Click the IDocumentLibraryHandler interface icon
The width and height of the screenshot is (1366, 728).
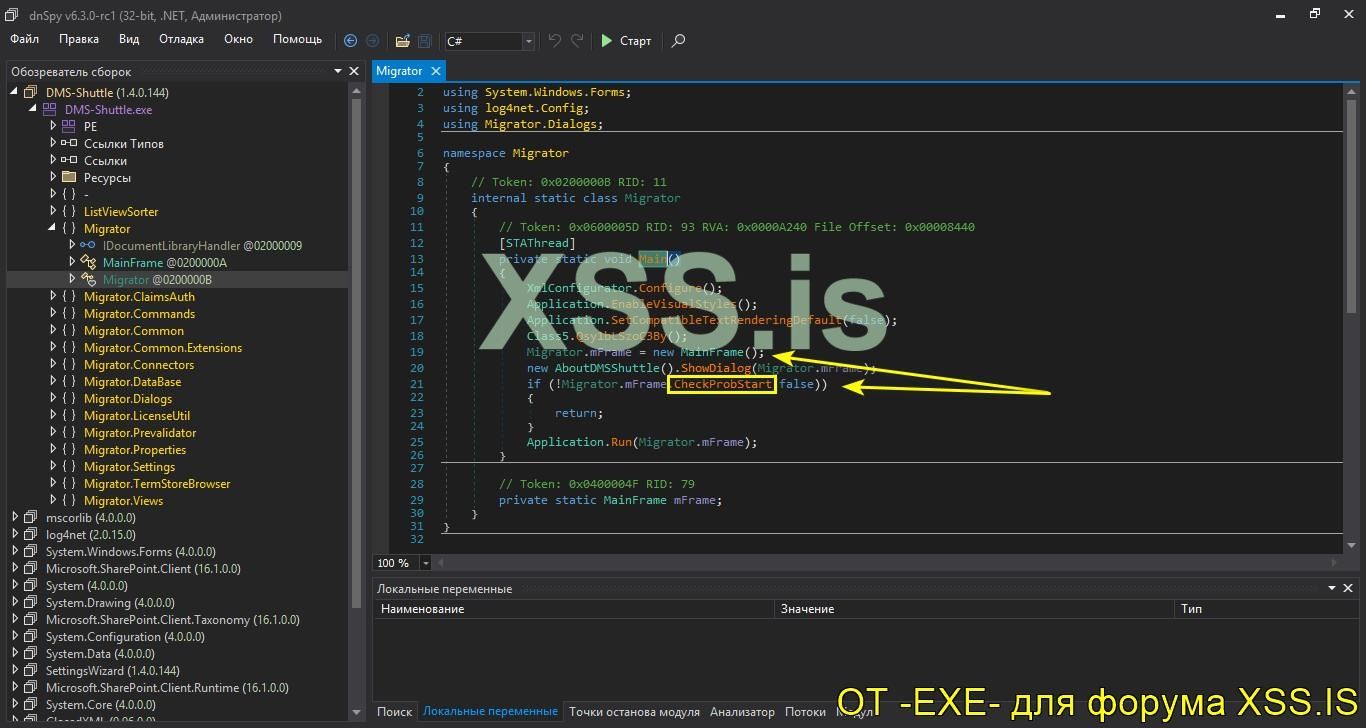pos(87,246)
